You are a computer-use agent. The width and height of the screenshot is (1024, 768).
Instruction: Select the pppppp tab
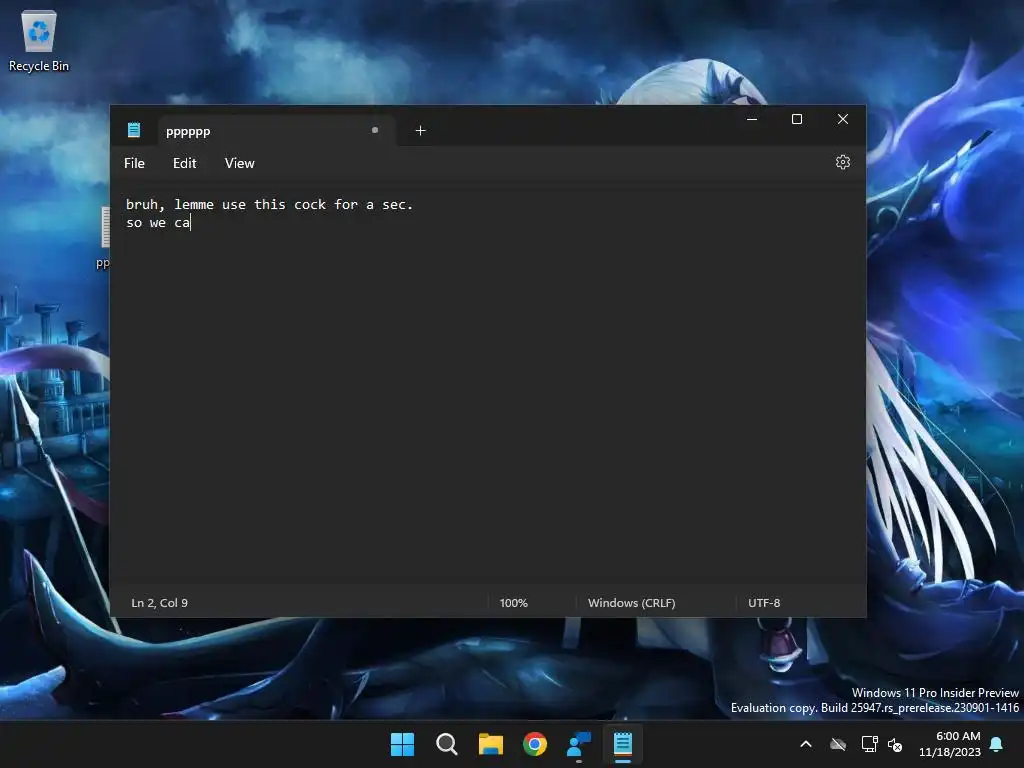pos(276,131)
